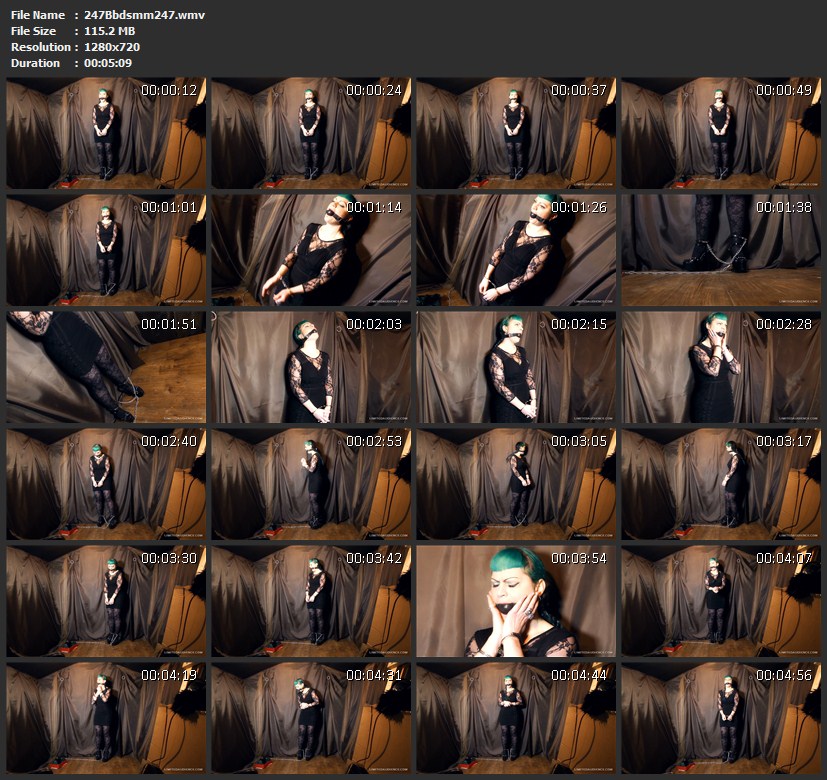Select the thumbnail stamped 00:00:12
The image size is (827, 780).
coord(106,133)
